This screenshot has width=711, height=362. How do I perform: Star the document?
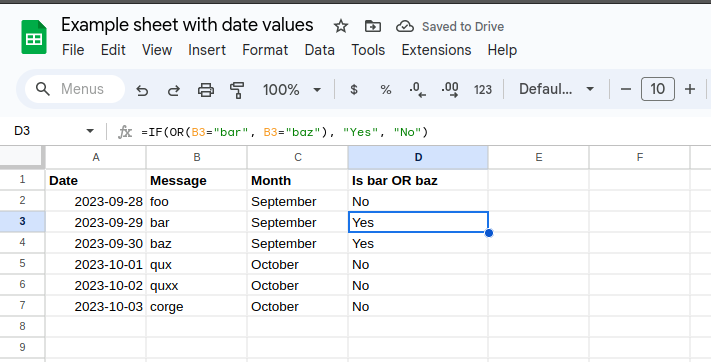click(x=341, y=26)
